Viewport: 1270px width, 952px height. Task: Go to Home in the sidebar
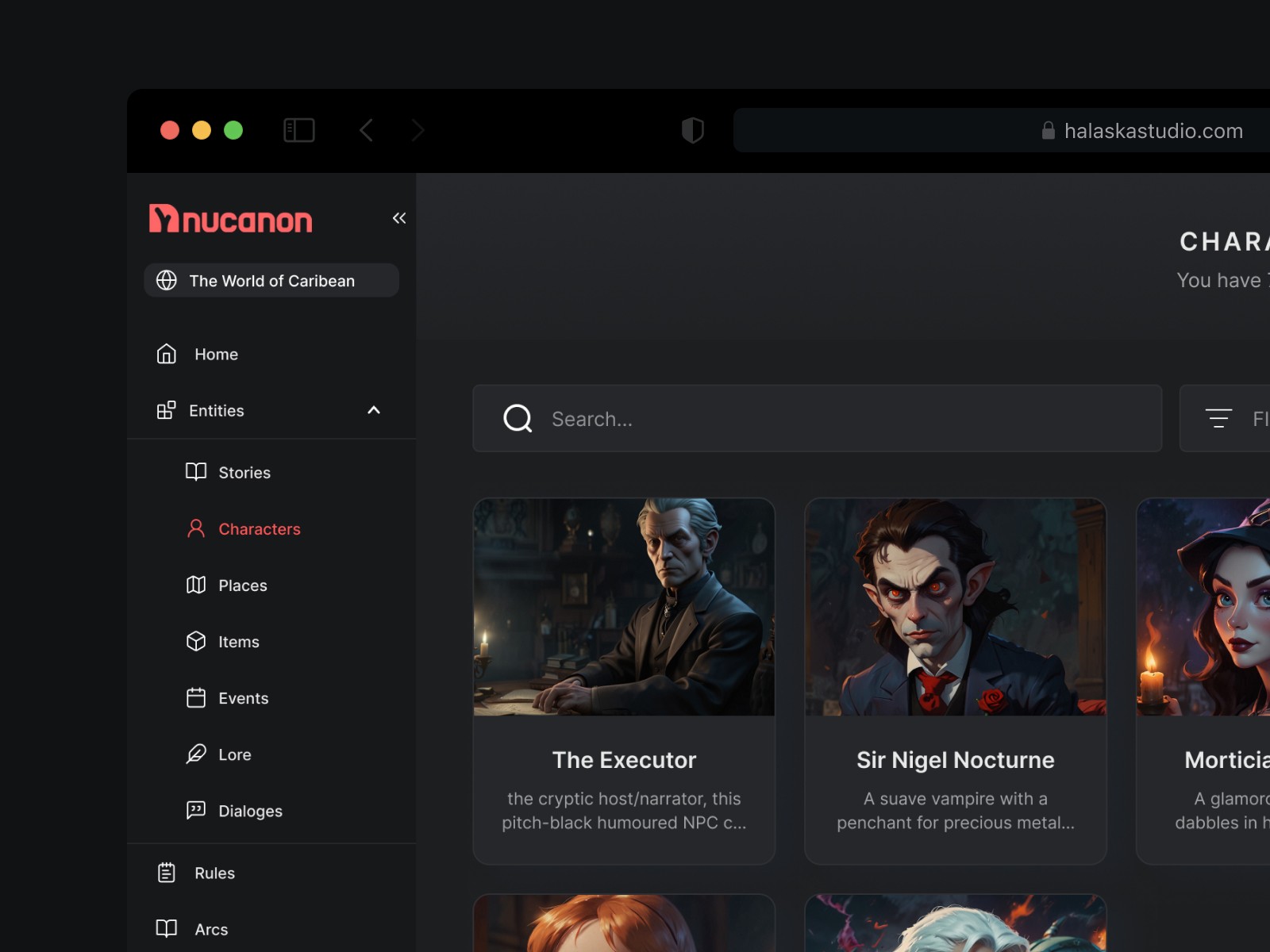click(x=216, y=354)
